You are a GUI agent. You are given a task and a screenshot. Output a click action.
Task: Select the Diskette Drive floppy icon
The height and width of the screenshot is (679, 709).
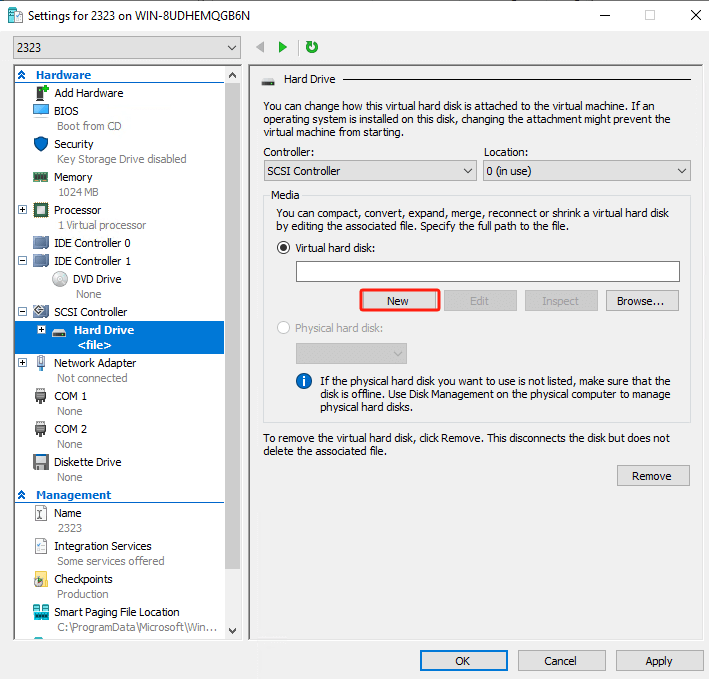41,462
